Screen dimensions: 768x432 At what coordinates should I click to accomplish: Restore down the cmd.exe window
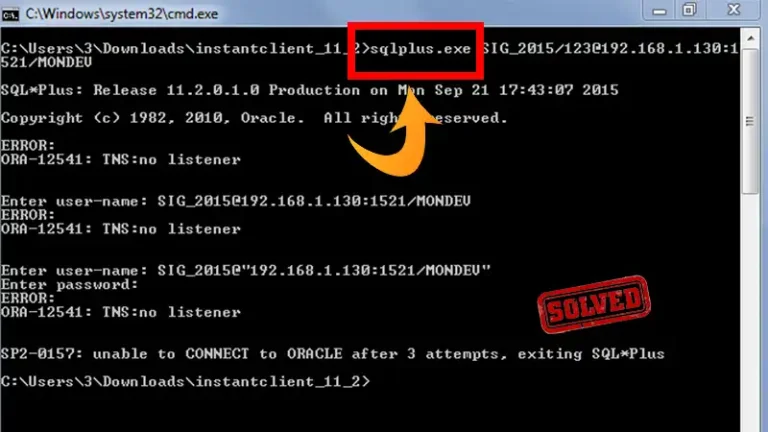click(x=690, y=11)
